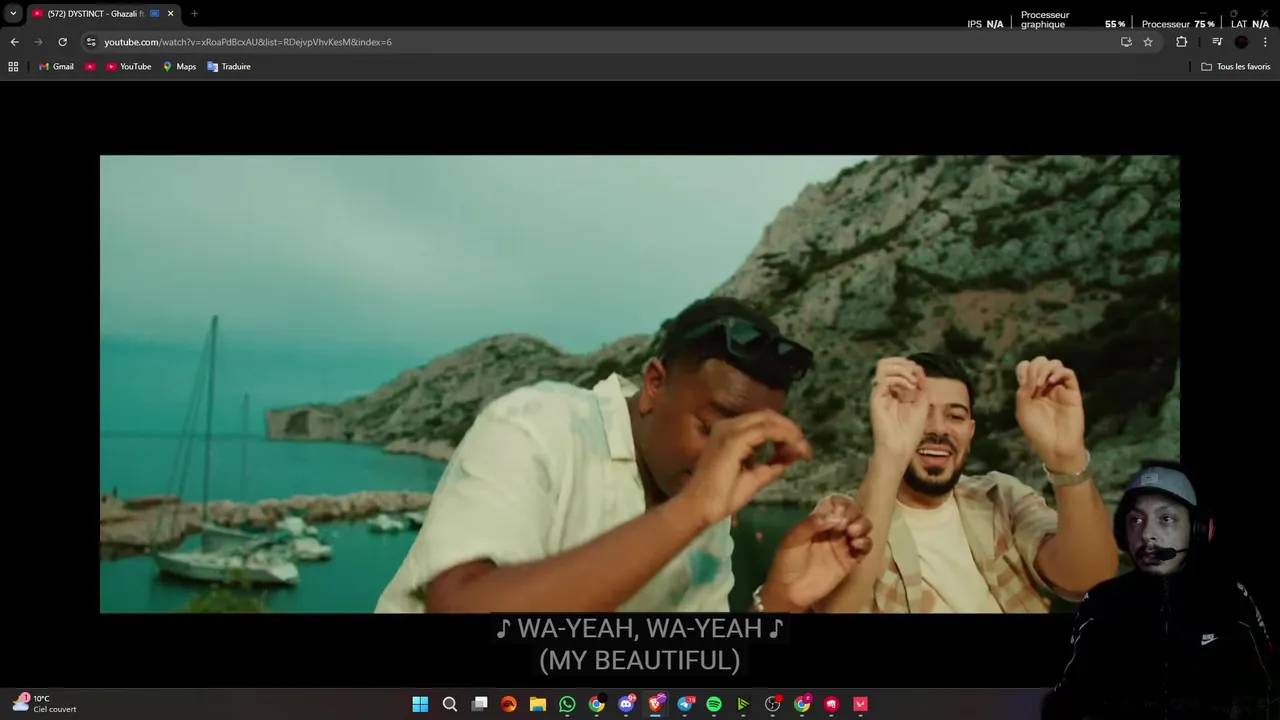The height and width of the screenshot is (720, 1280).
Task: Open File Explorer in taskbar
Action: tap(538, 704)
